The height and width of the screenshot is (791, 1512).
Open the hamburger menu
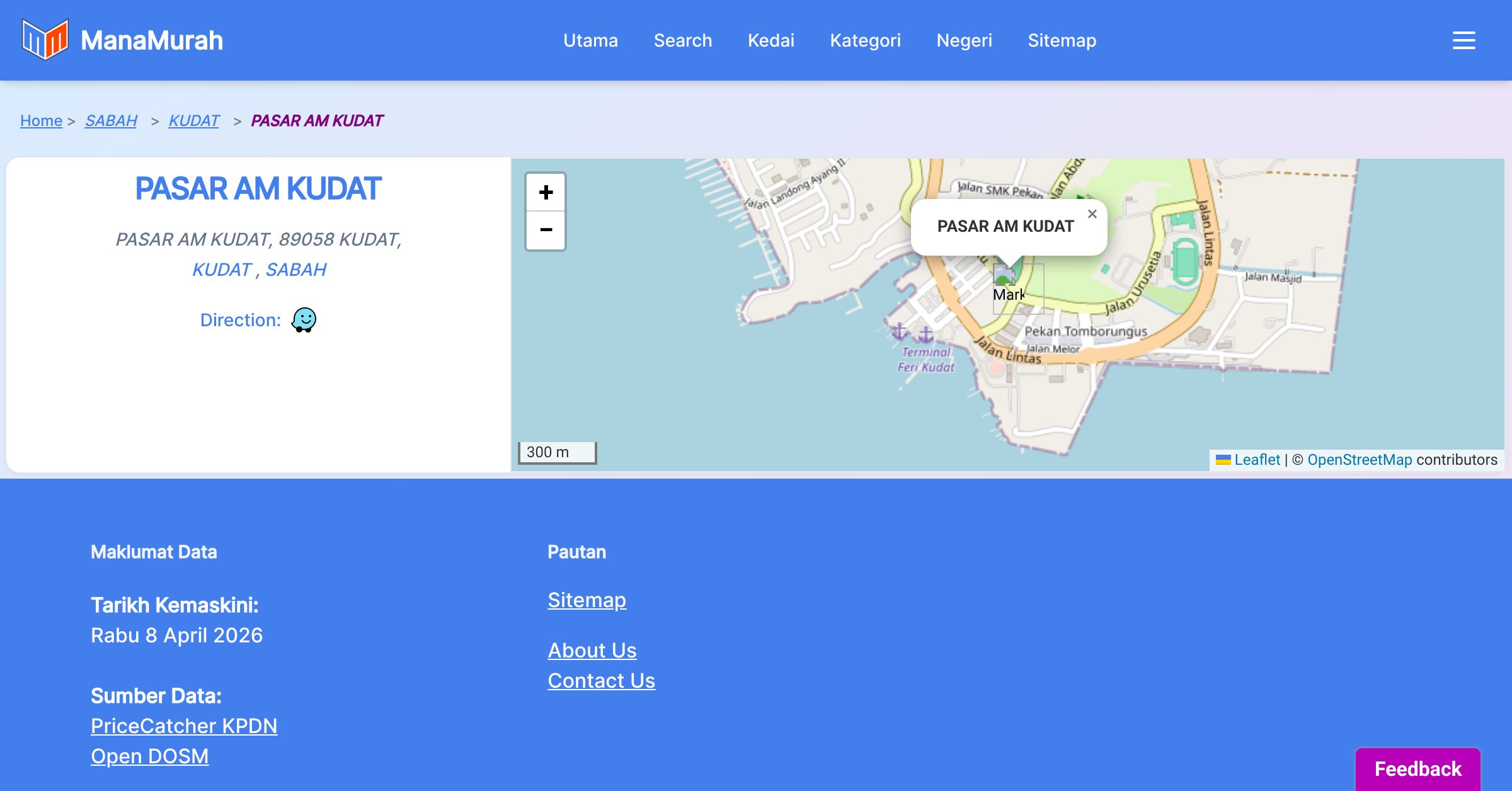[x=1463, y=40]
